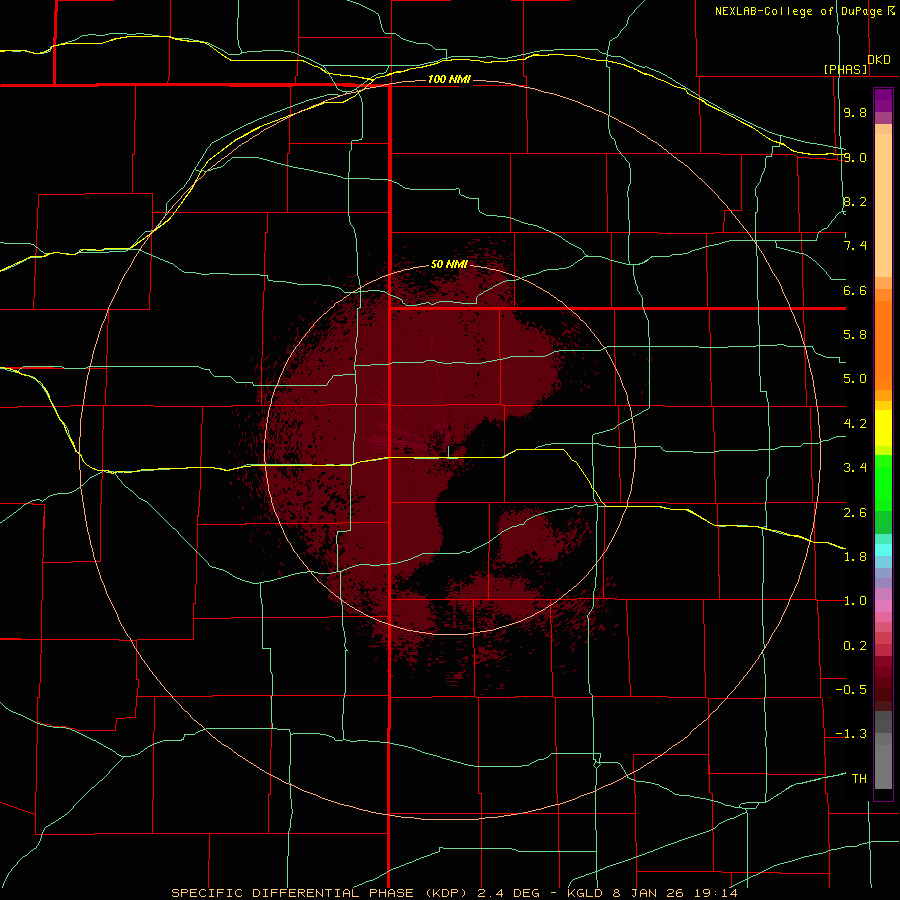Click the KGLD station identifier
This screenshot has height=900, width=900.
point(585,893)
